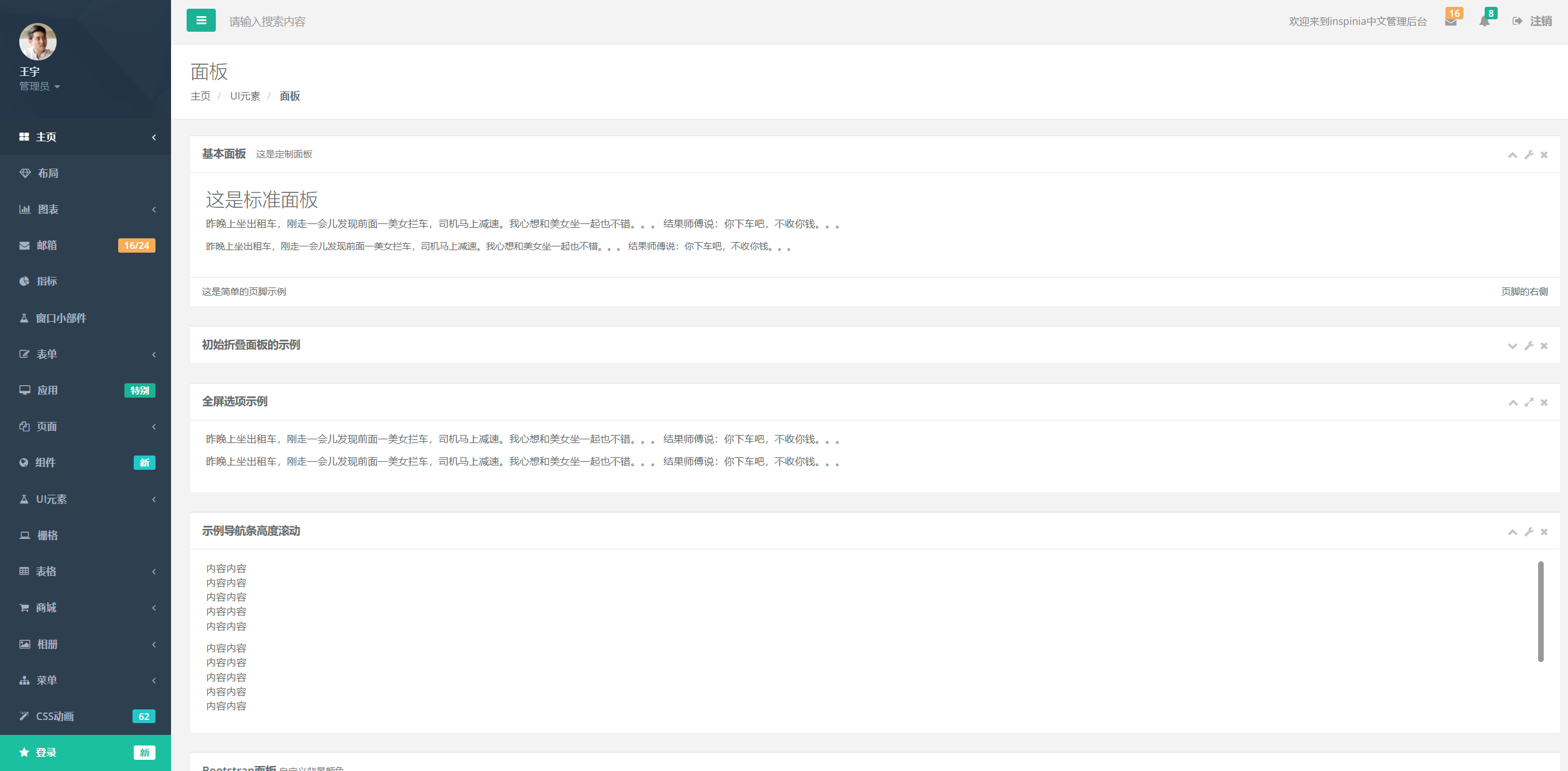Click the 图表 bar chart icon

coord(25,209)
